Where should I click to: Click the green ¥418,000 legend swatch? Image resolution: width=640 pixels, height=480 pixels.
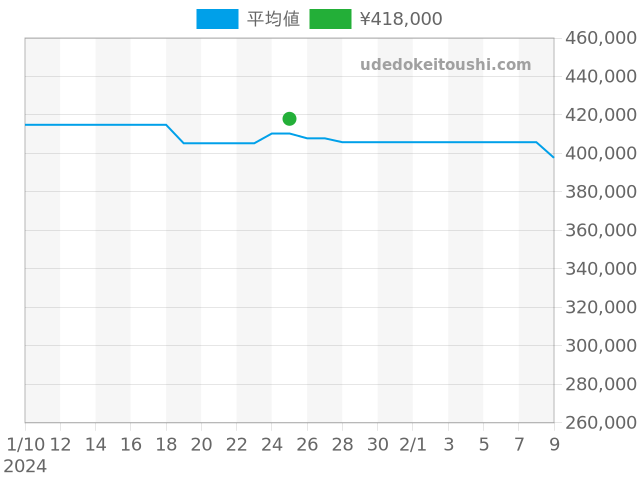[x=330, y=19]
